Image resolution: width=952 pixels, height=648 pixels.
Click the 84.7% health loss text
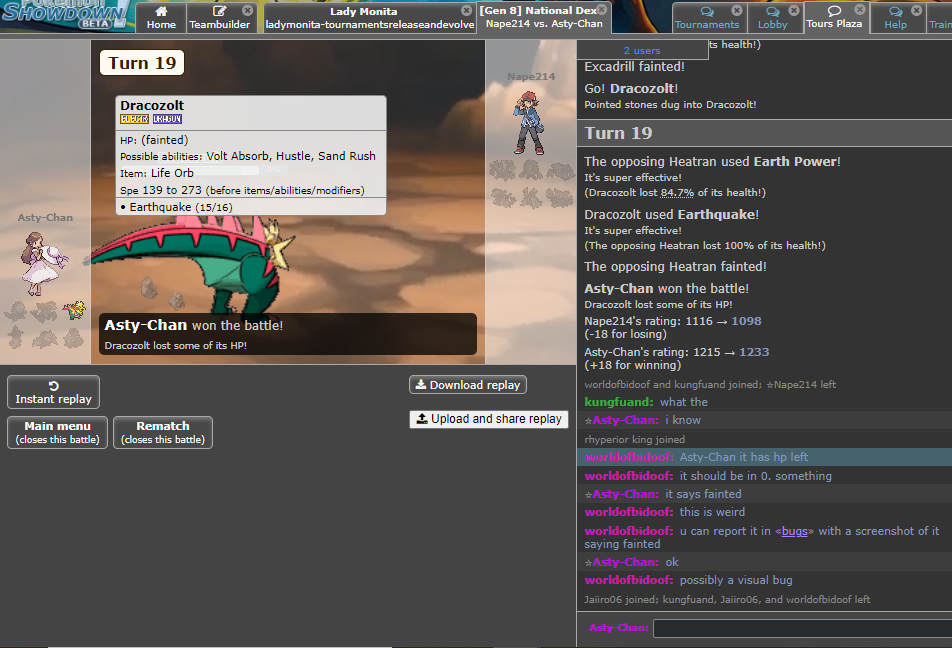pos(677,193)
